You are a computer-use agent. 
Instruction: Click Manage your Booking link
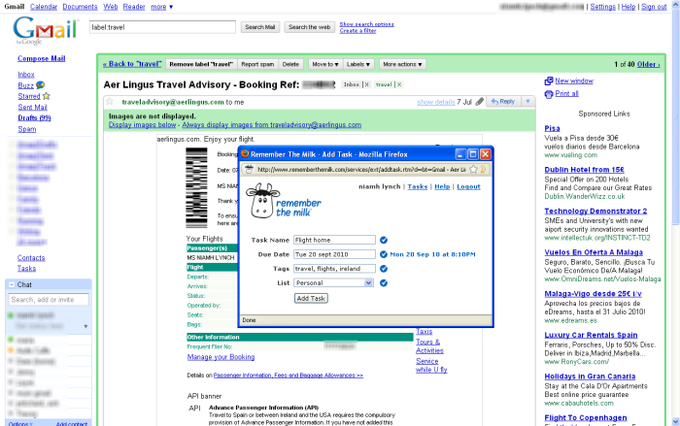(221, 357)
